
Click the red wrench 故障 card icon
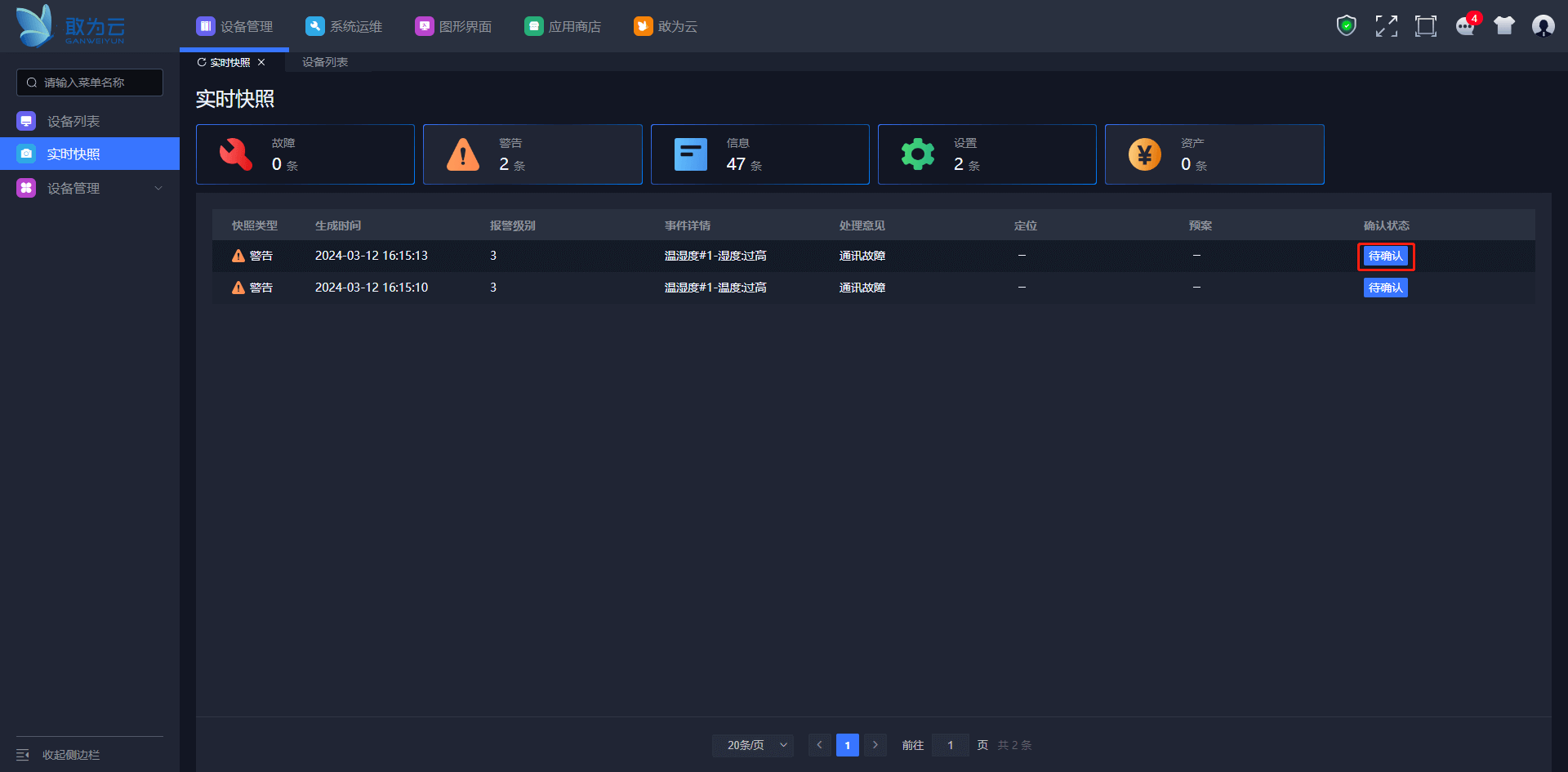point(236,154)
